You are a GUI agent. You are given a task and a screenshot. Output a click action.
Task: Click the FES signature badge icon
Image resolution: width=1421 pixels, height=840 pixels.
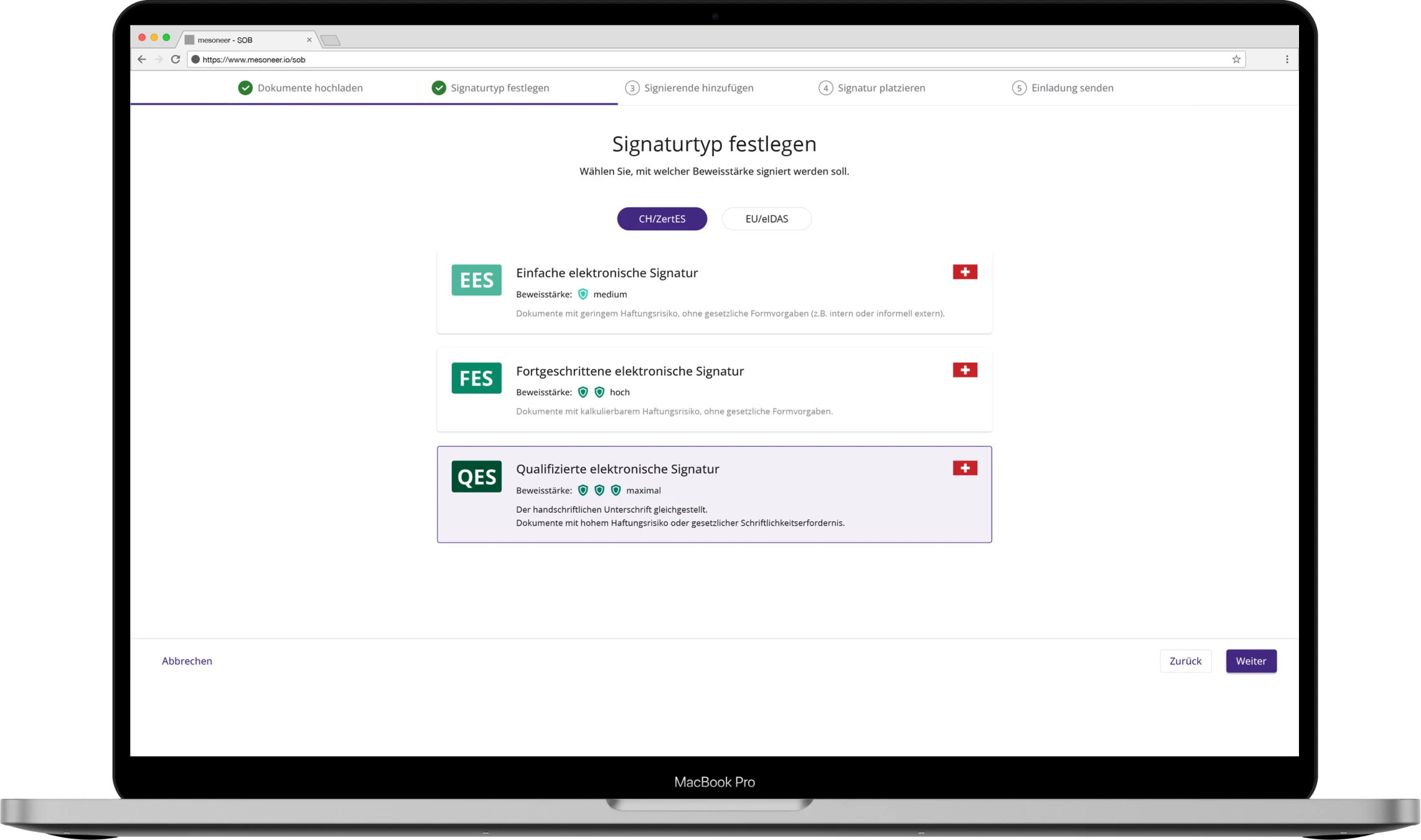476,378
